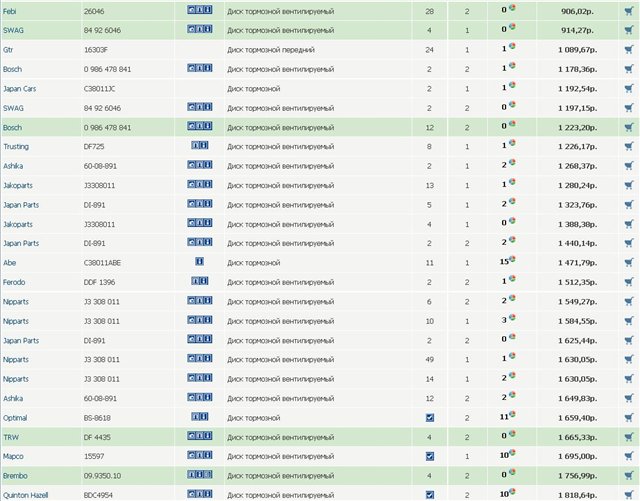
Task: Click cart icon in Abe C38011ABE row
Action: (x=629, y=263)
